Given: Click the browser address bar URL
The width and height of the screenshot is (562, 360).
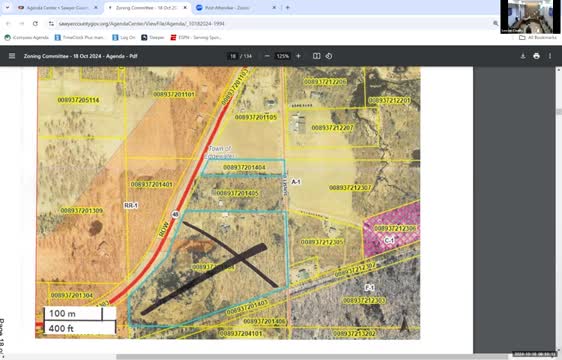Looking at the screenshot, I should [141, 24].
